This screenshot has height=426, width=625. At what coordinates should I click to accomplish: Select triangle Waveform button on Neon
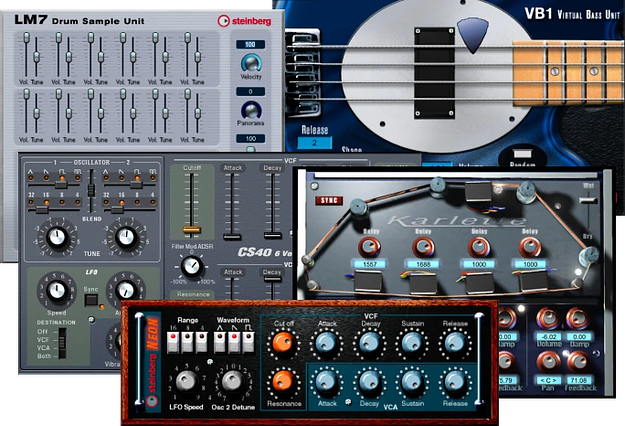[220, 343]
